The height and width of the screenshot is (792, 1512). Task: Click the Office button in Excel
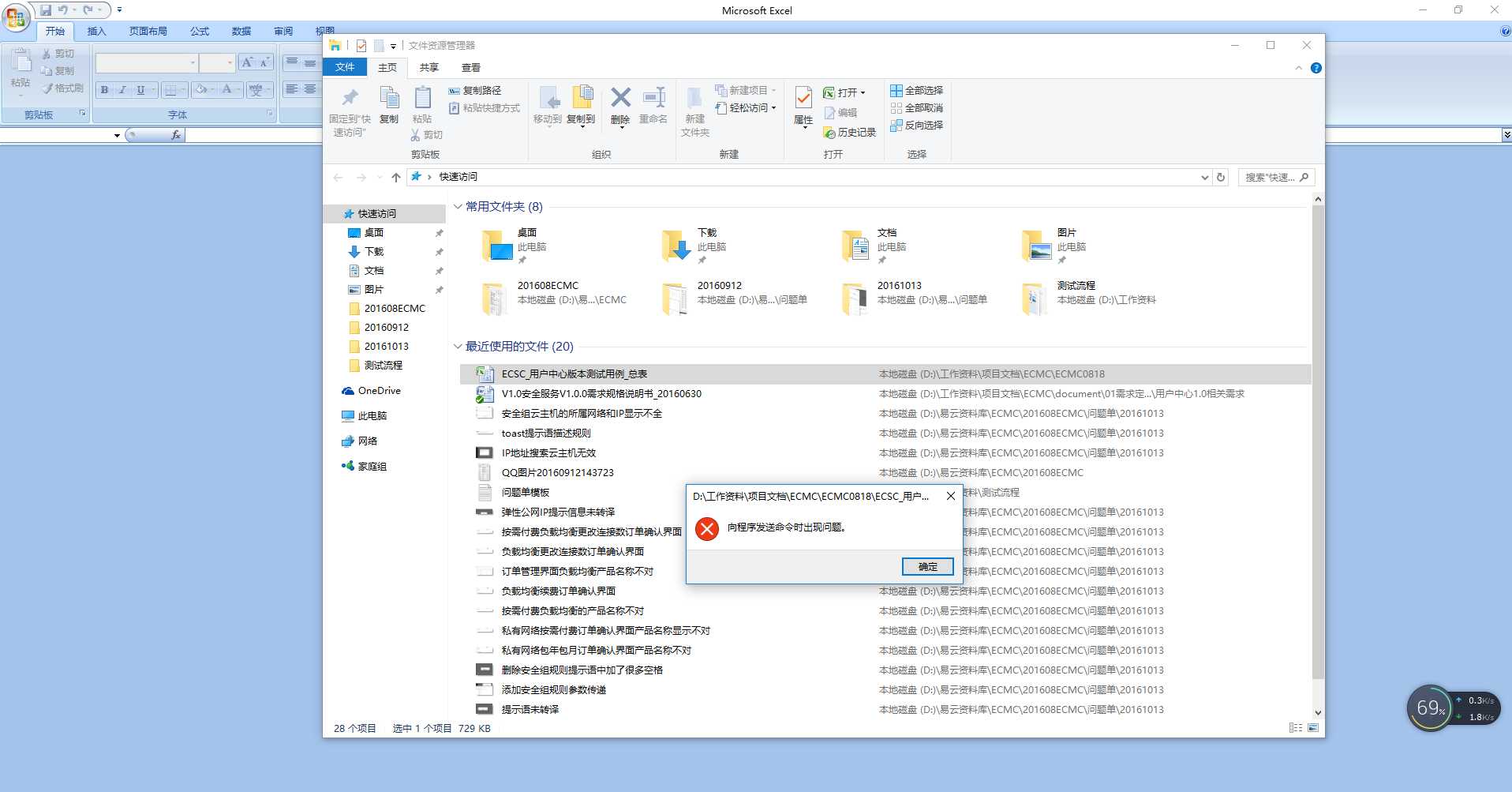(15, 17)
